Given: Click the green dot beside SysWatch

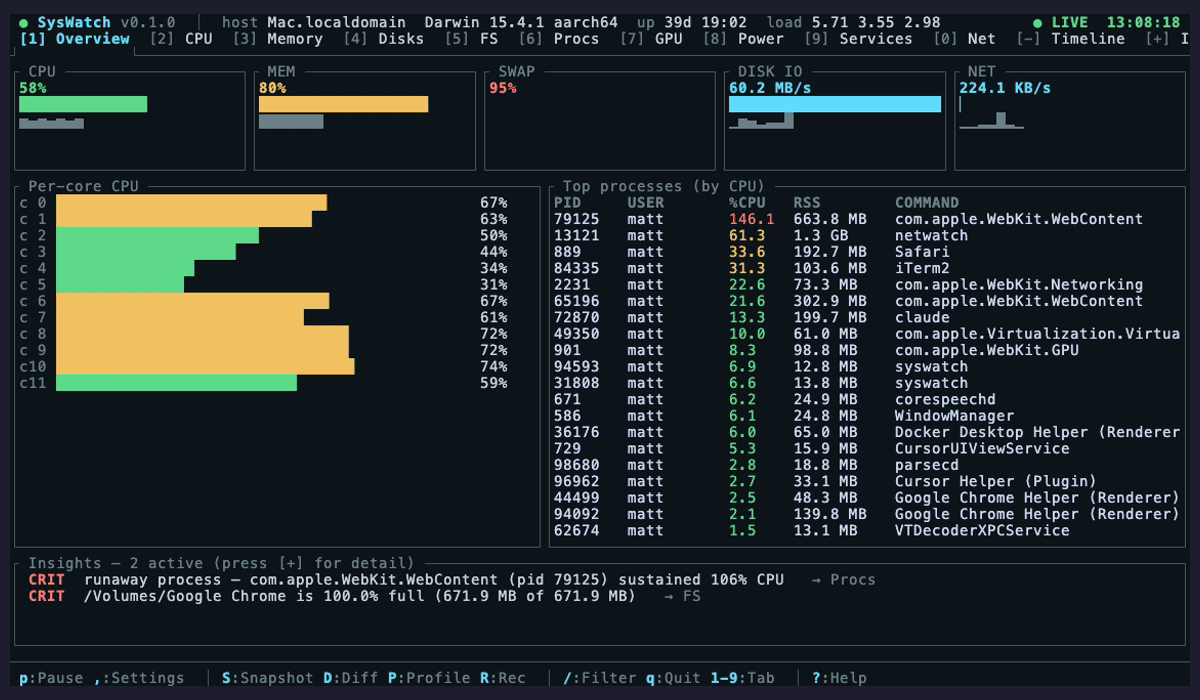Looking at the screenshot, I should (24, 22).
